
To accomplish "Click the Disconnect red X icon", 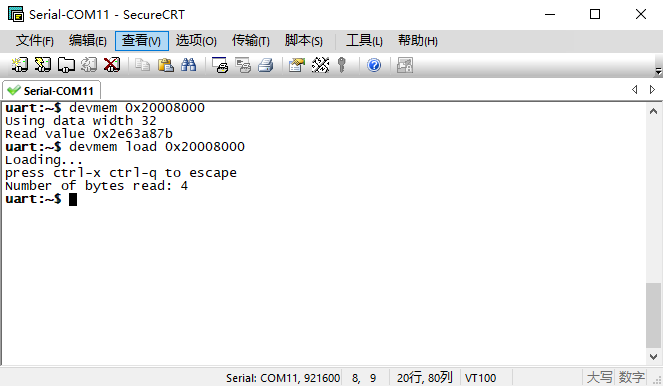I will point(112,65).
